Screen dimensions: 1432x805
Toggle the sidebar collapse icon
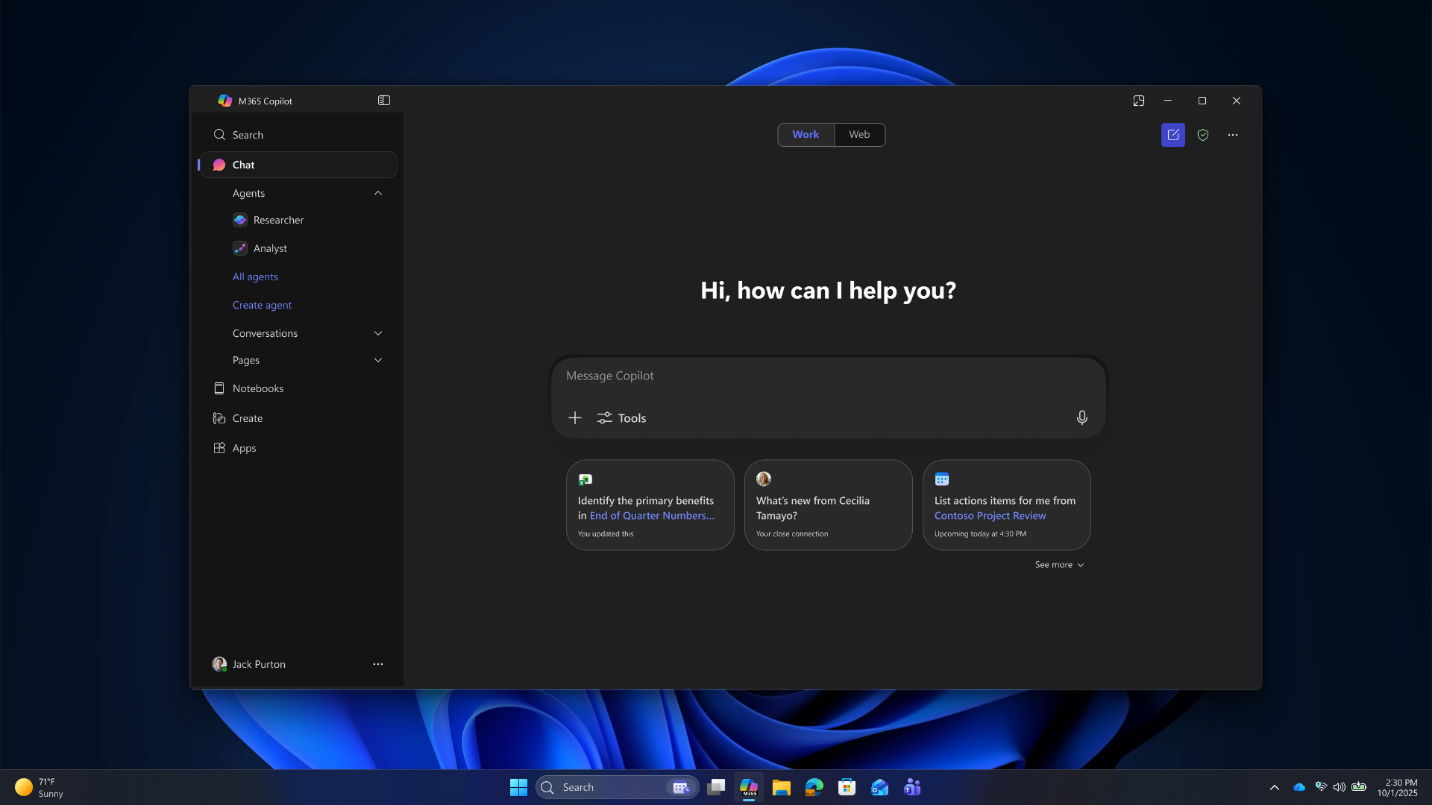pyautogui.click(x=384, y=100)
